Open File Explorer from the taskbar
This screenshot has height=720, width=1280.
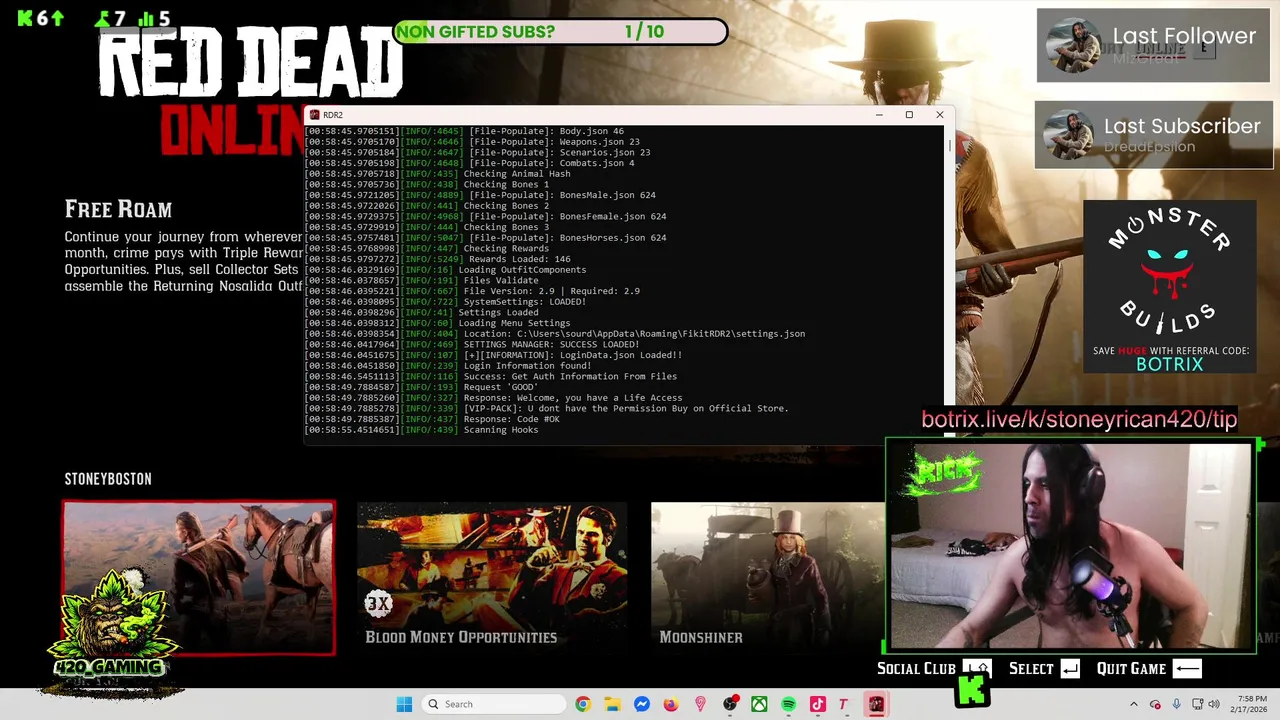coord(612,704)
